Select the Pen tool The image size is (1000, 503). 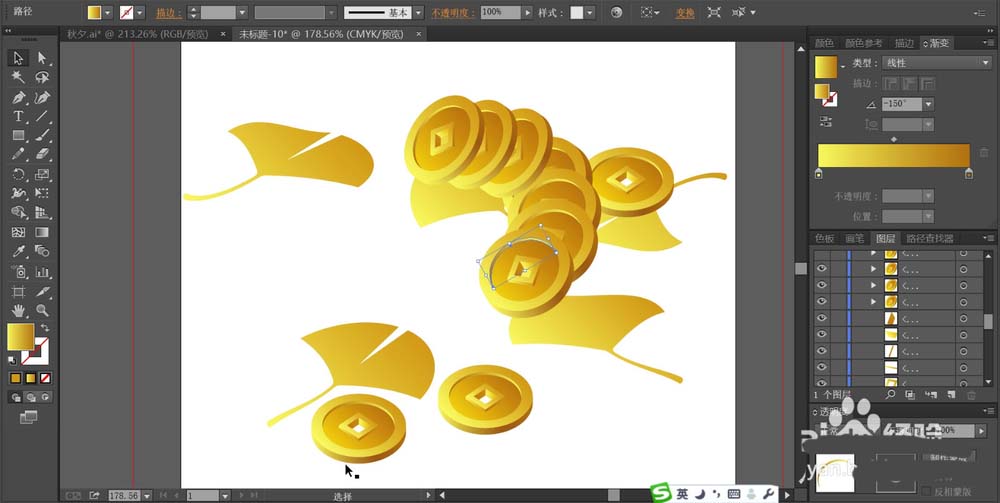pos(18,98)
